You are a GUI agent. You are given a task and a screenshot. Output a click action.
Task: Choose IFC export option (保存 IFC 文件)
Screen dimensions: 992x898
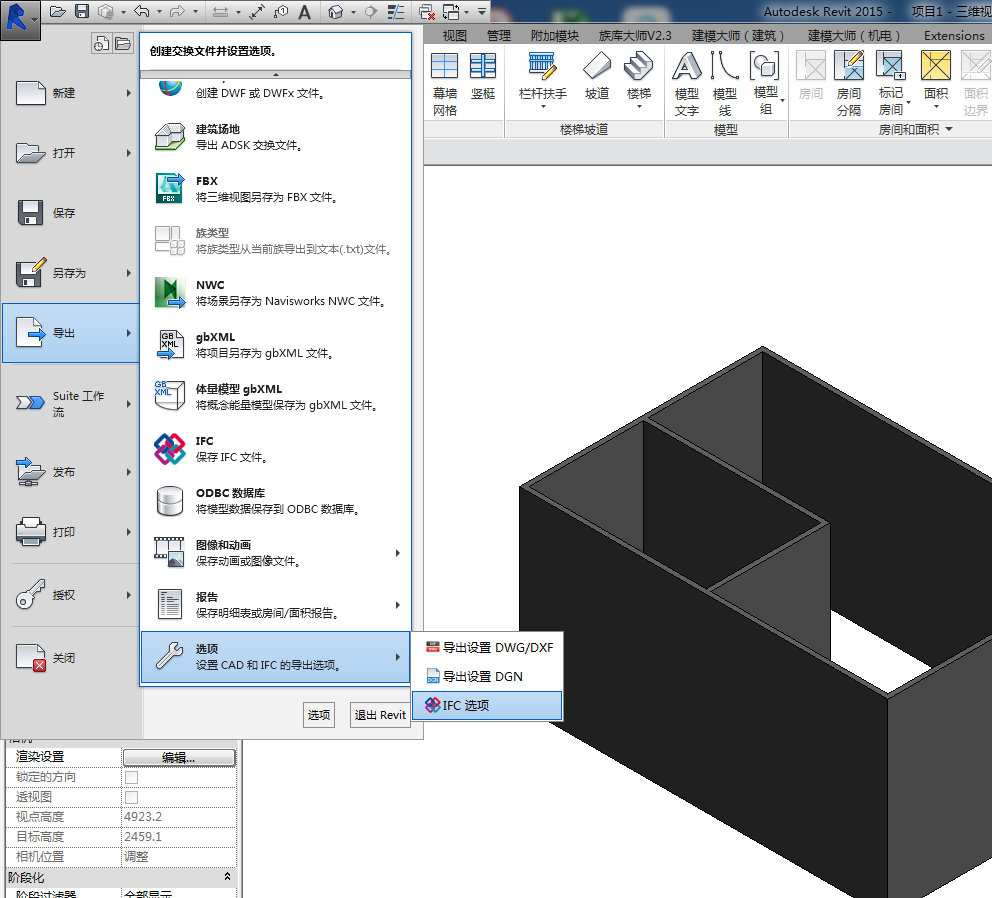[x=275, y=449]
